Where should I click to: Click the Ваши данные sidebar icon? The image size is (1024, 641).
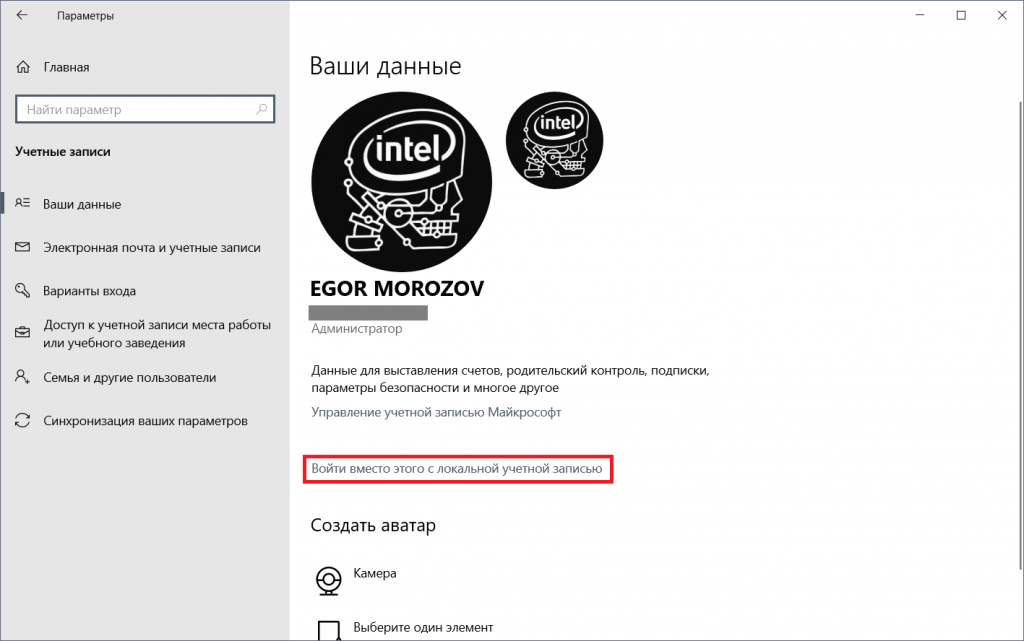23,204
